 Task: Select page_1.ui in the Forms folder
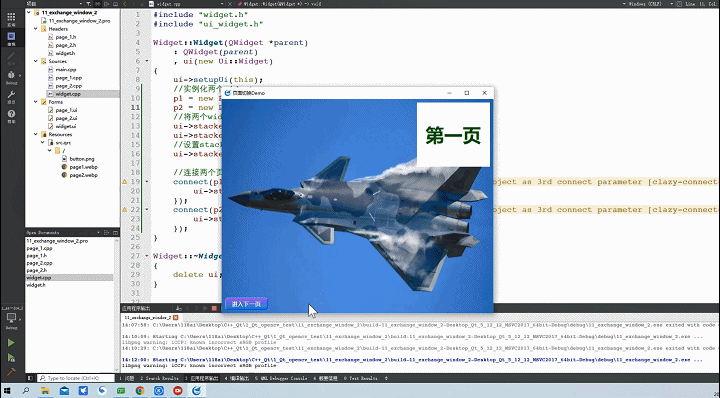tap(66, 110)
